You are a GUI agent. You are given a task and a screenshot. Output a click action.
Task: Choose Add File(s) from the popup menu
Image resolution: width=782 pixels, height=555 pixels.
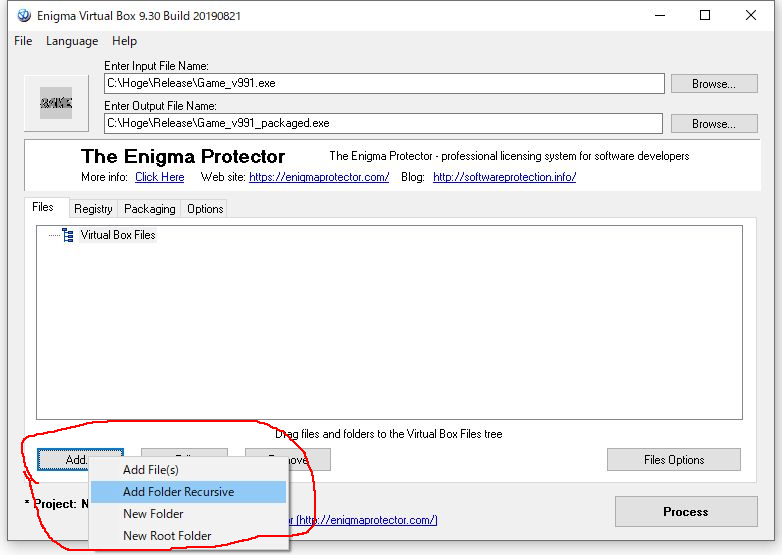(x=189, y=470)
